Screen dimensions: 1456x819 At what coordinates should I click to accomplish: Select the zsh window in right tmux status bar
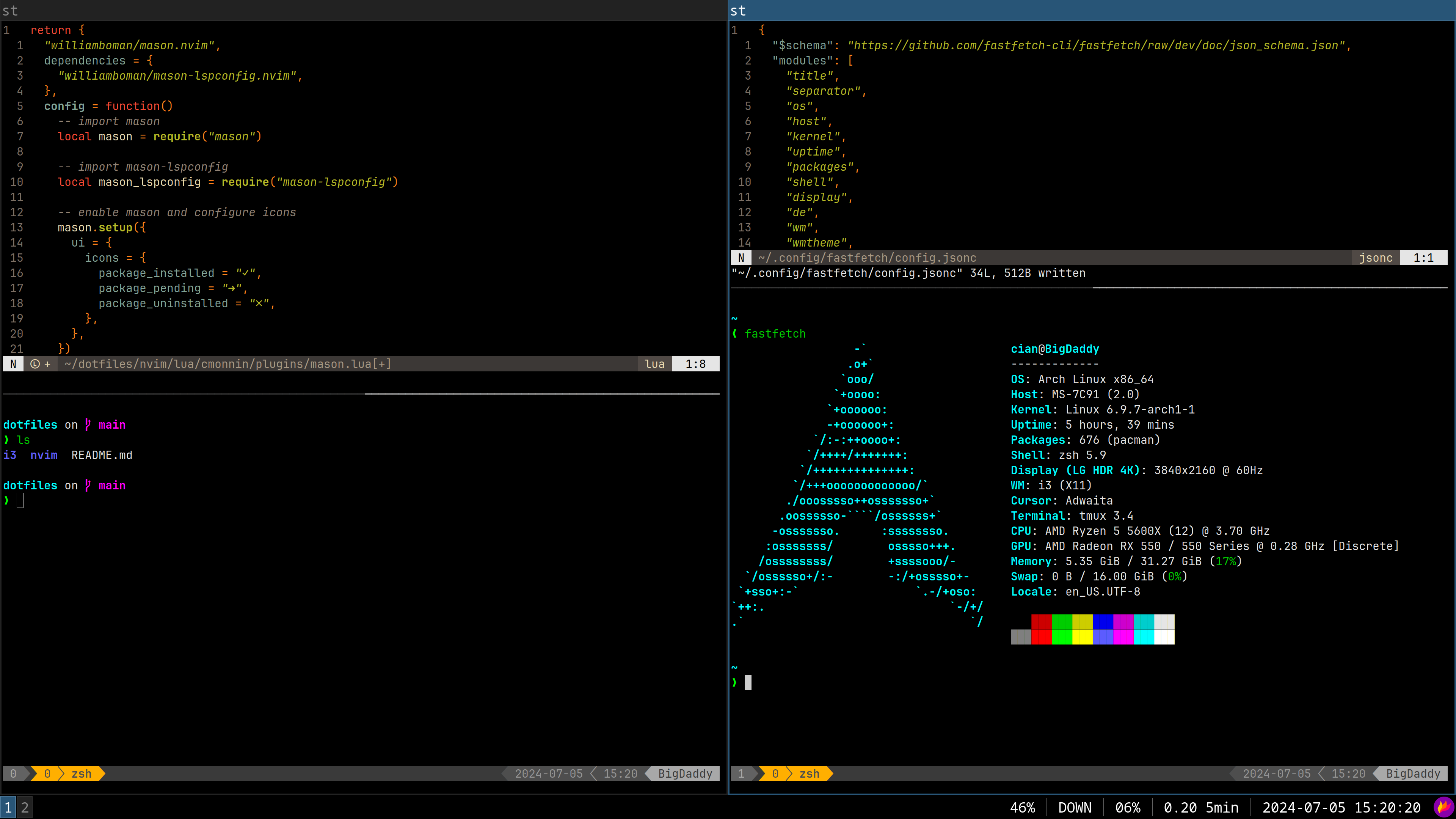(810, 774)
